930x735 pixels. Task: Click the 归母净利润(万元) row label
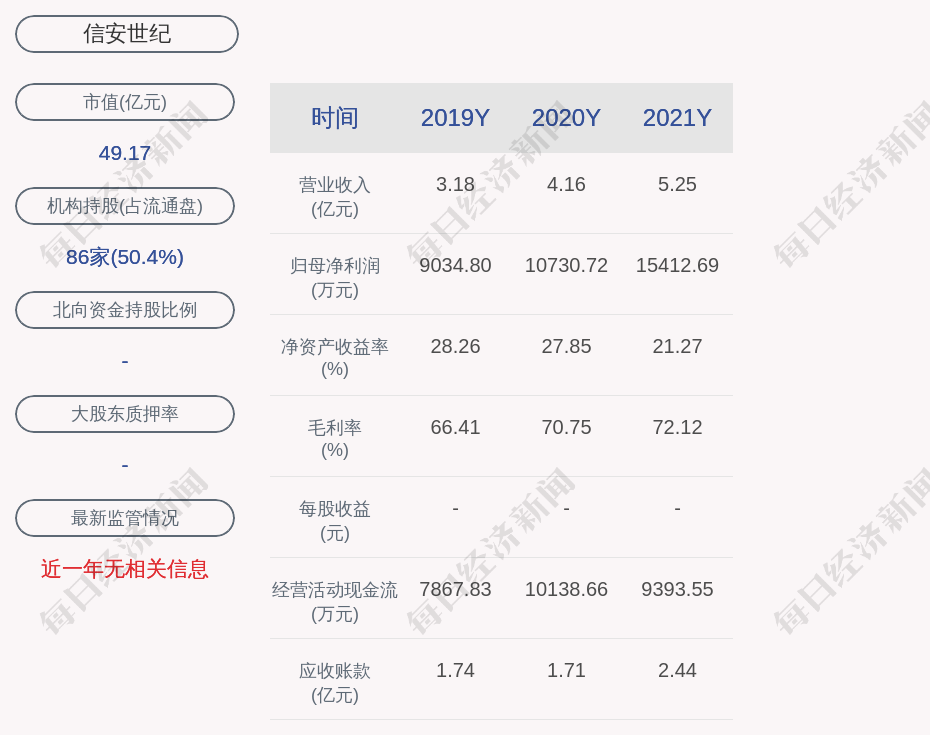(335, 278)
